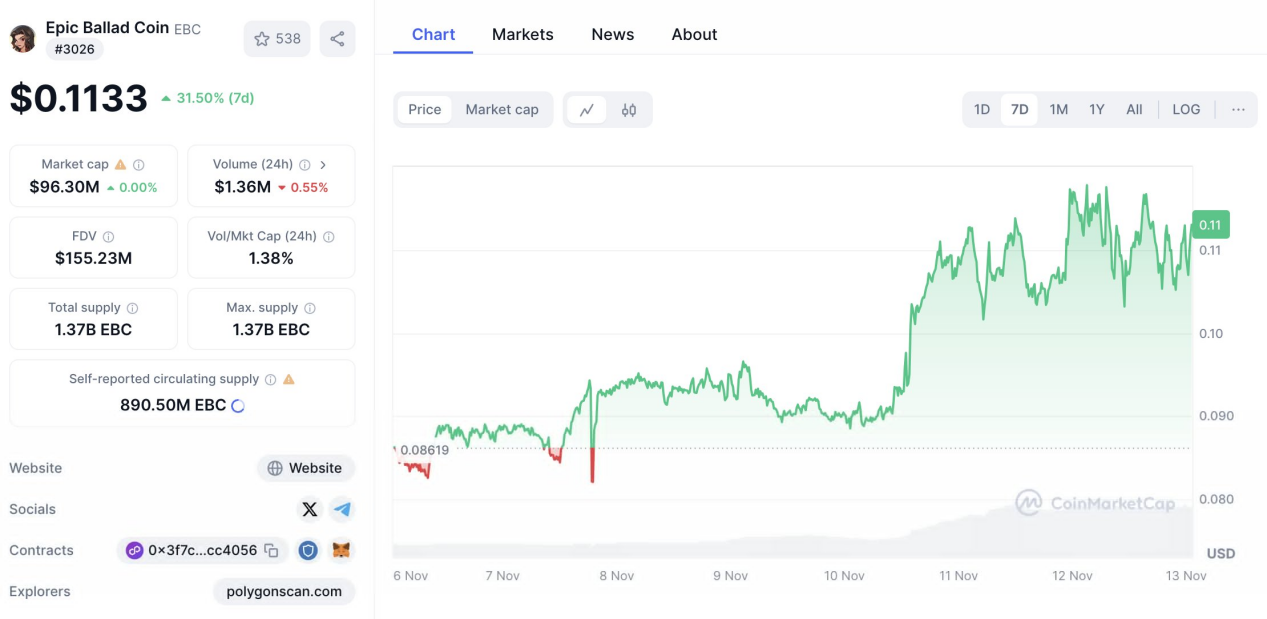Add token to MetaMask fox icon
The image size is (1267, 619).
[x=342, y=550]
